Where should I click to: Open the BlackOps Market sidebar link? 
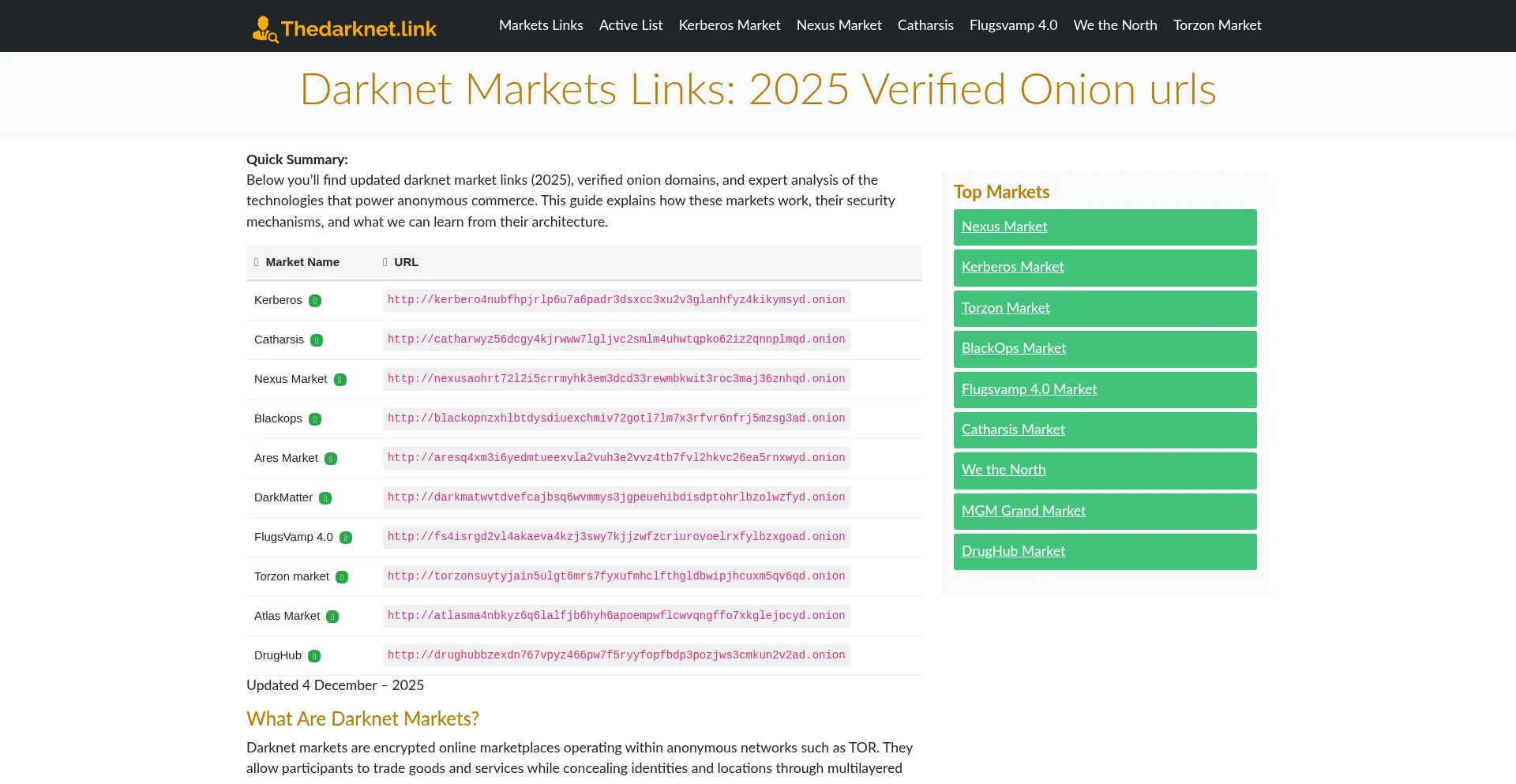[1014, 348]
